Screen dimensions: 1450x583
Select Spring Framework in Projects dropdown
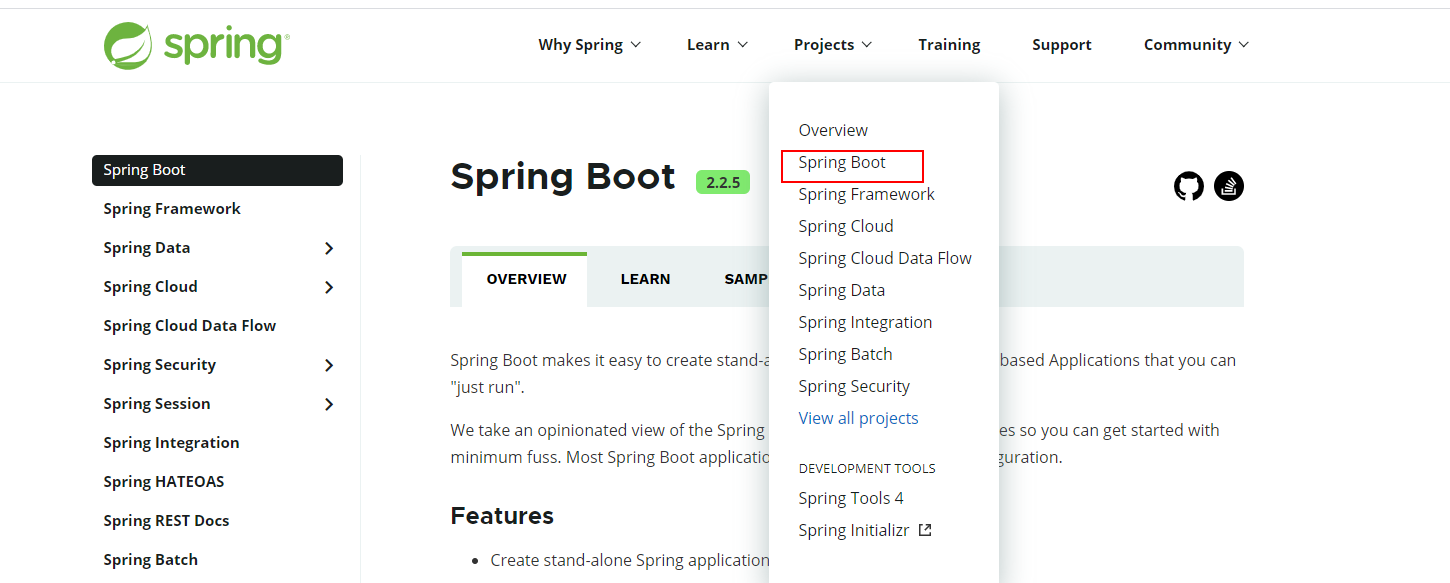[x=866, y=194]
